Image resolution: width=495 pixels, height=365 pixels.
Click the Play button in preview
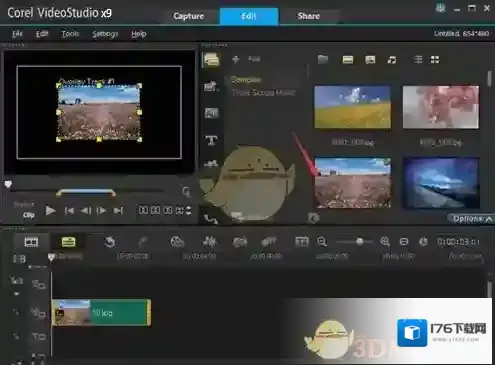(x=50, y=211)
